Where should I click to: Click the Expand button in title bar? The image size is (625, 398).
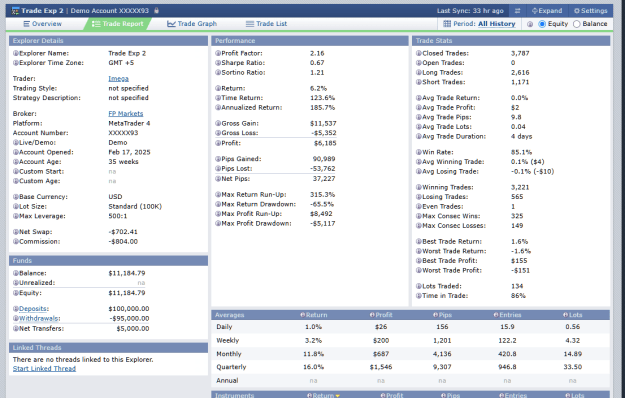coord(547,11)
